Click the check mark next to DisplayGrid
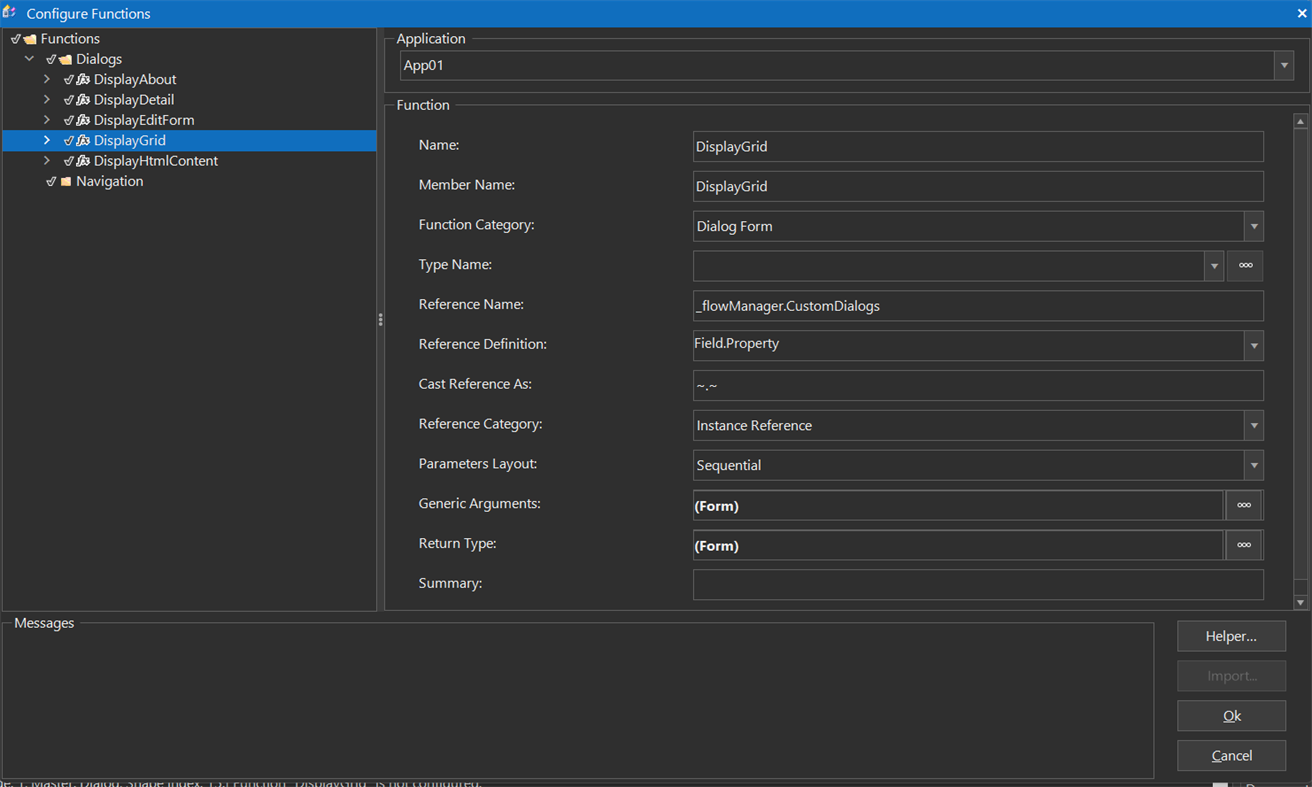1312x787 pixels. (69, 141)
